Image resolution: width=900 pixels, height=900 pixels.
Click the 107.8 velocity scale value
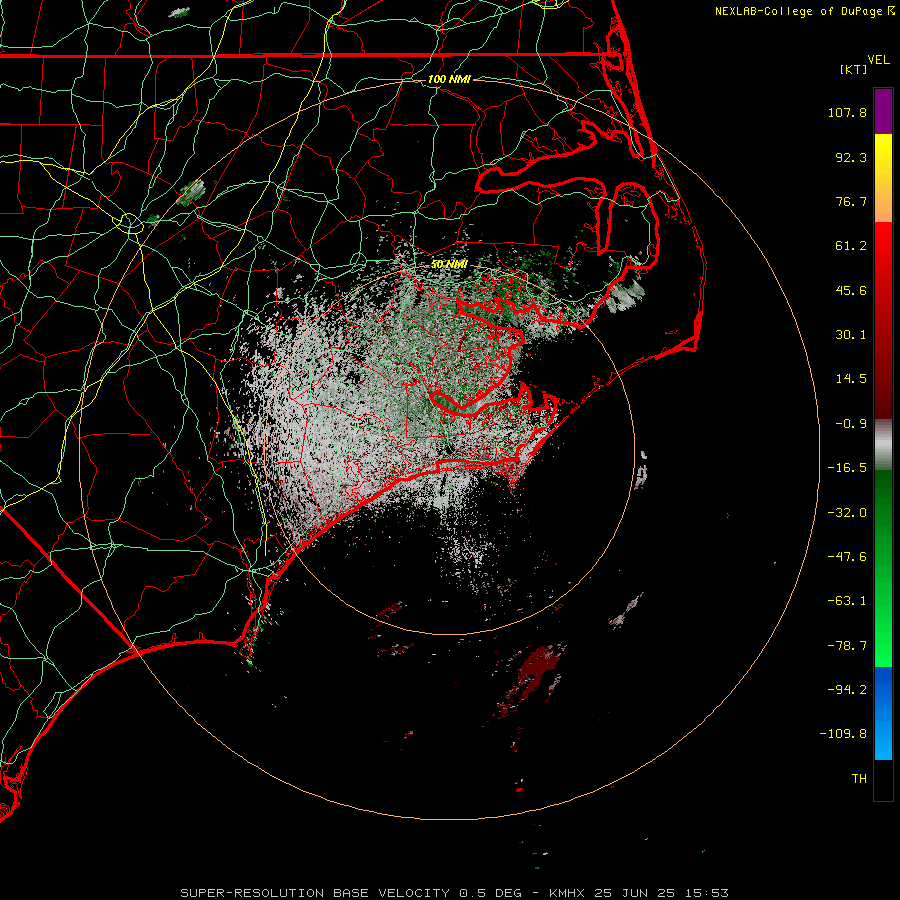(x=847, y=112)
